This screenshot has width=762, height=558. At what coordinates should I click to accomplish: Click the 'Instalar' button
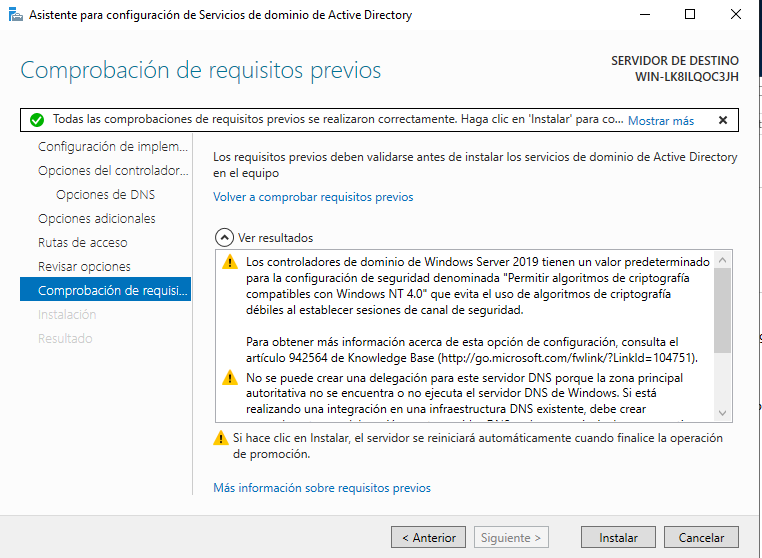coord(618,537)
